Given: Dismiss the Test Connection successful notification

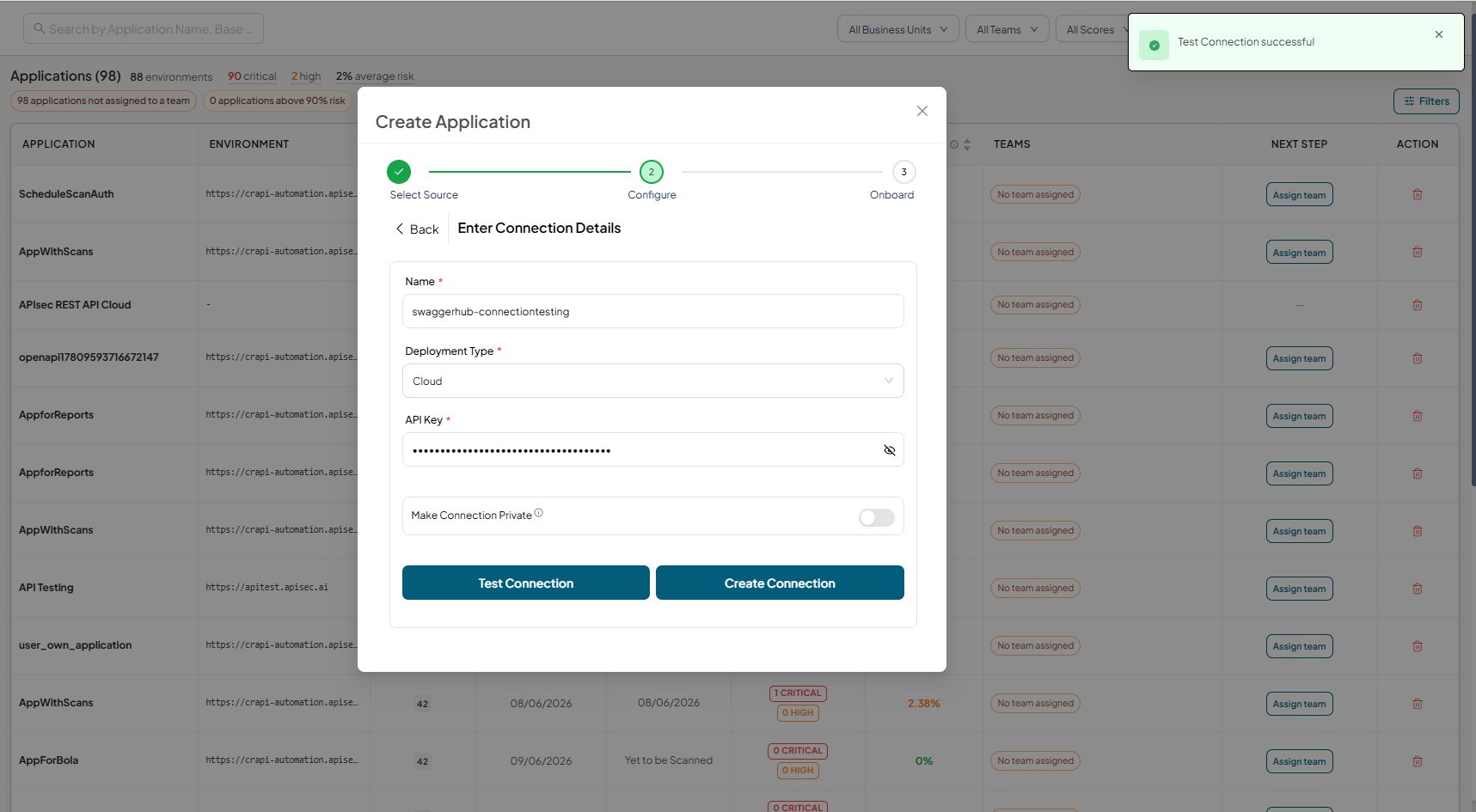Looking at the screenshot, I should (x=1439, y=34).
